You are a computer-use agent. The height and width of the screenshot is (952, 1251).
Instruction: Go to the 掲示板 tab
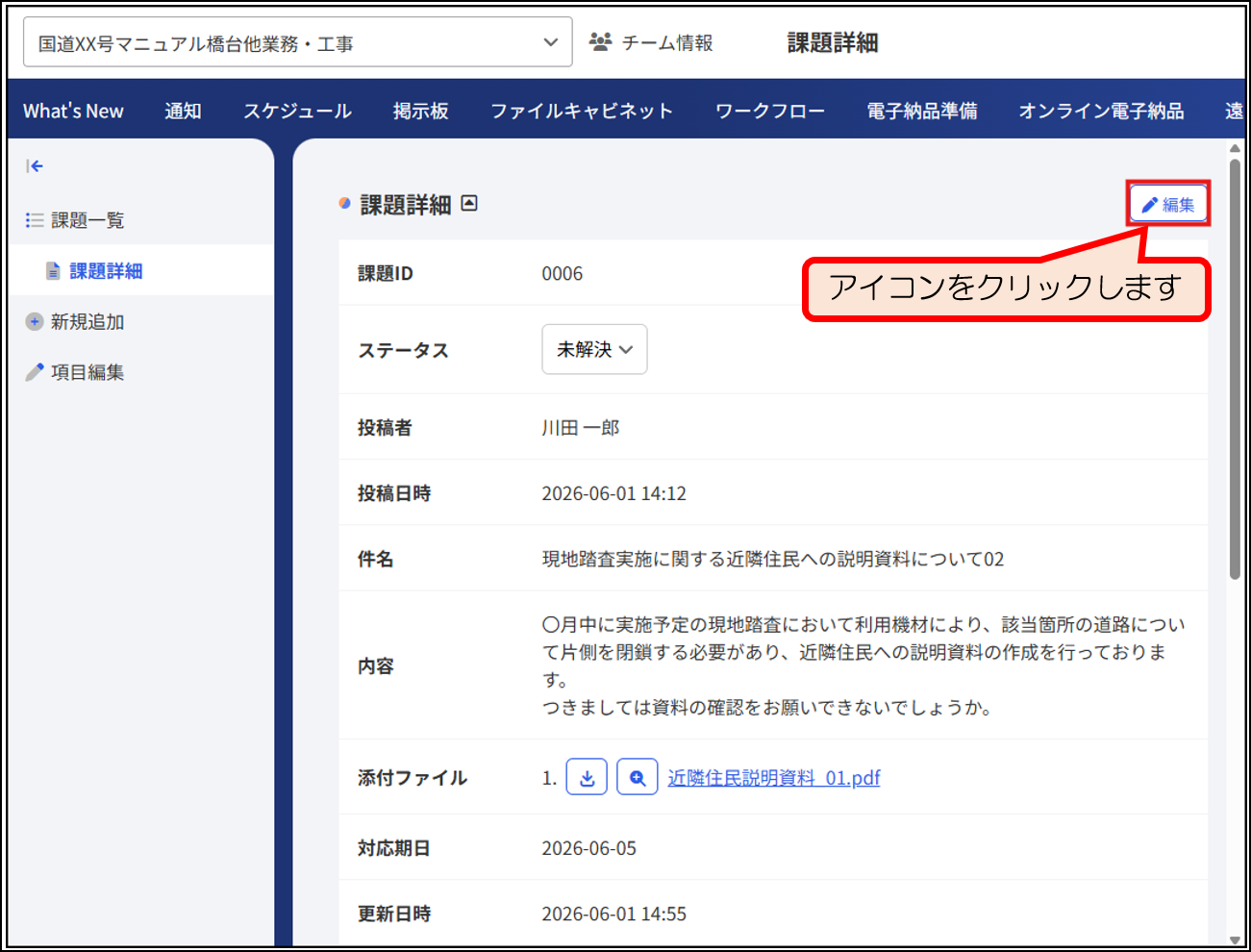pos(421,111)
